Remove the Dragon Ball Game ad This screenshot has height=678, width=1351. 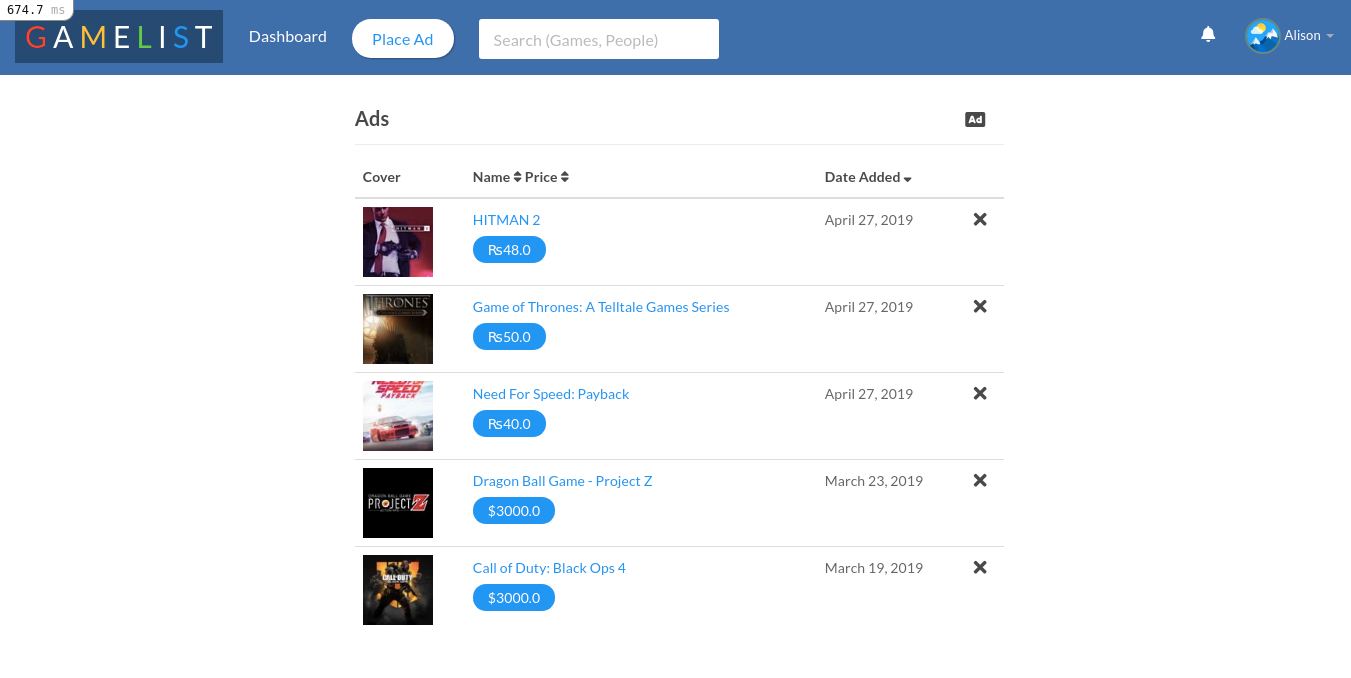pos(980,480)
